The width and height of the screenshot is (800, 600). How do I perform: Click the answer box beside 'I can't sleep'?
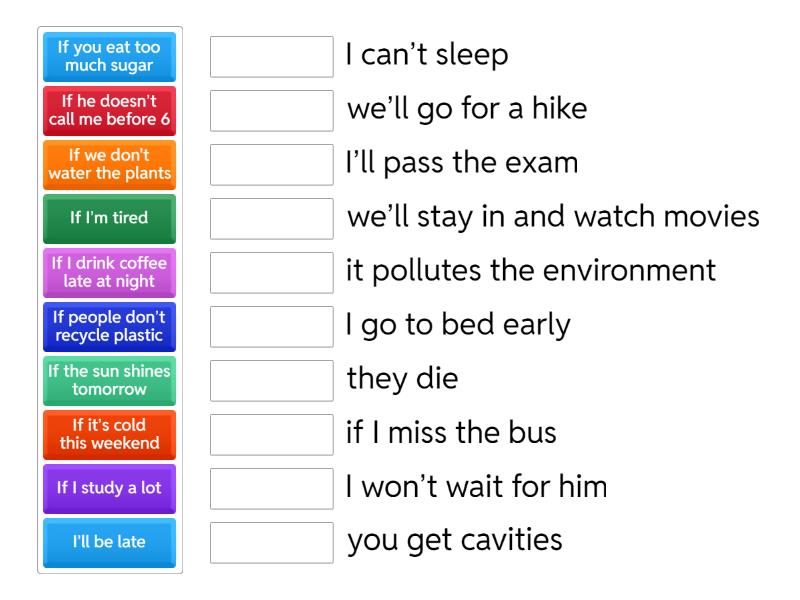tap(272, 57)
